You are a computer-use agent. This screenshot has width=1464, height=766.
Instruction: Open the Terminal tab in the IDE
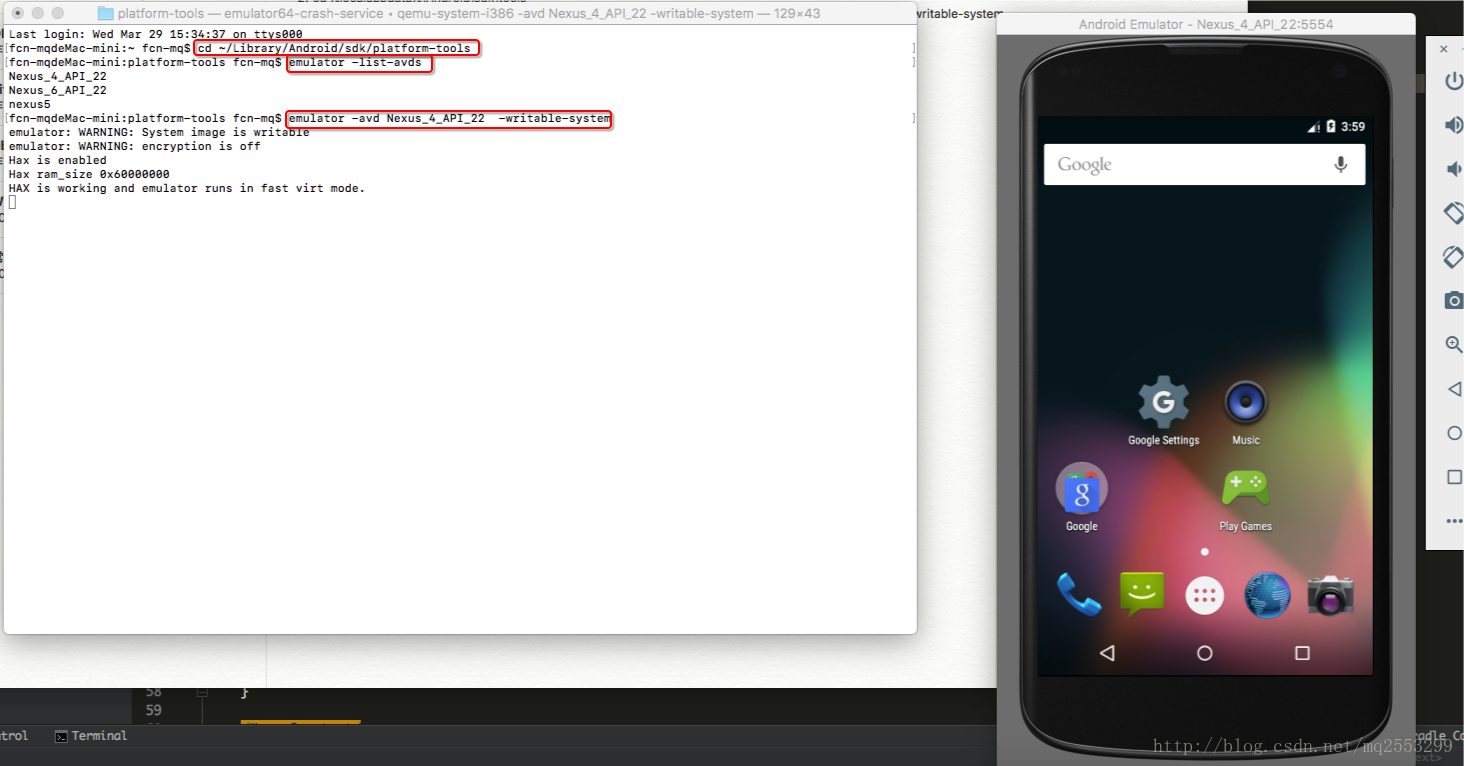coord(91,736)
